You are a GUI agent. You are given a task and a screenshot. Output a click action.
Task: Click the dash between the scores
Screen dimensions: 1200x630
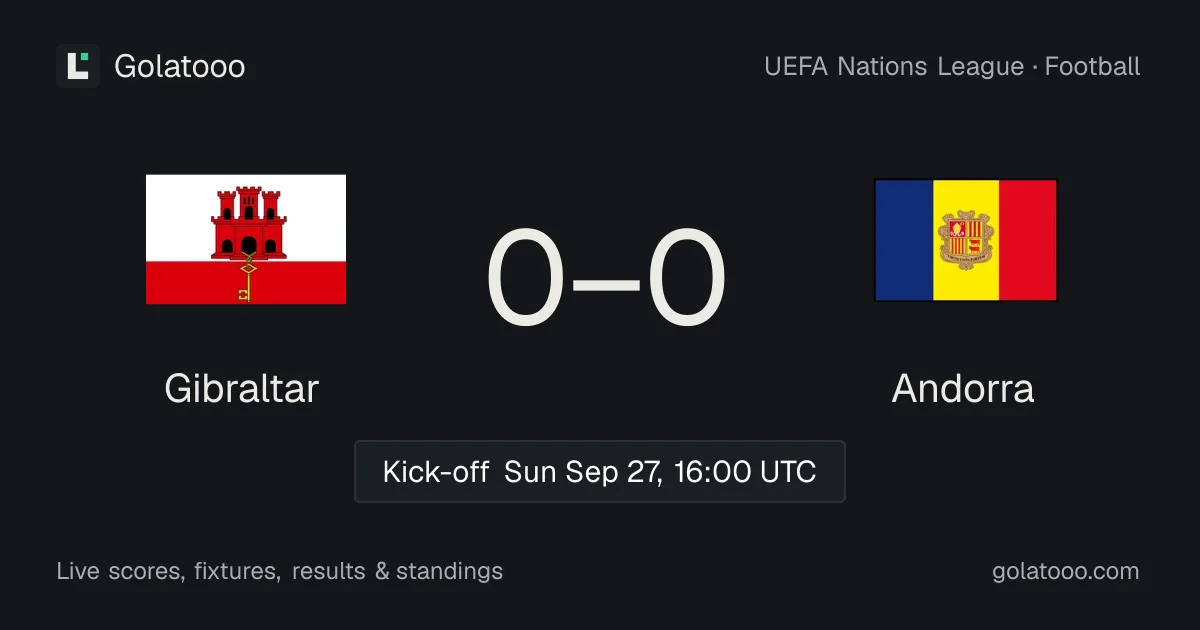606,283
